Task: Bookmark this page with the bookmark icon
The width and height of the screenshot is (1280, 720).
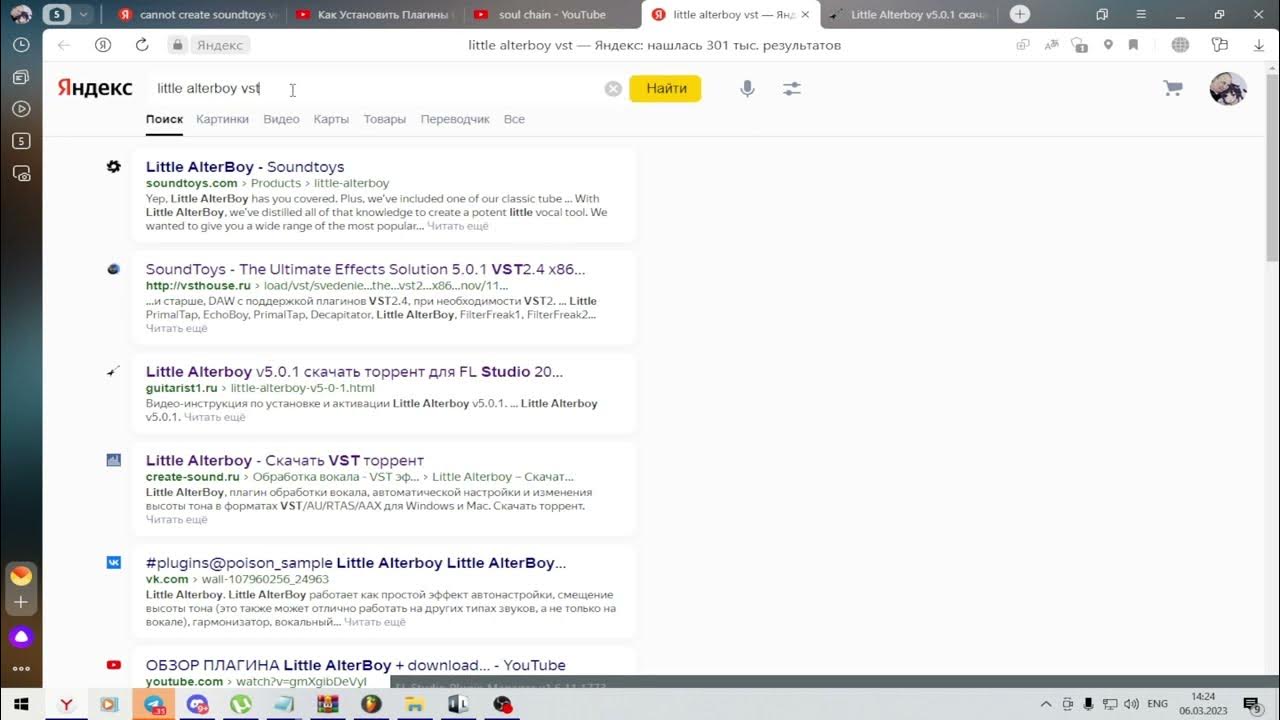Action: 1133,45
